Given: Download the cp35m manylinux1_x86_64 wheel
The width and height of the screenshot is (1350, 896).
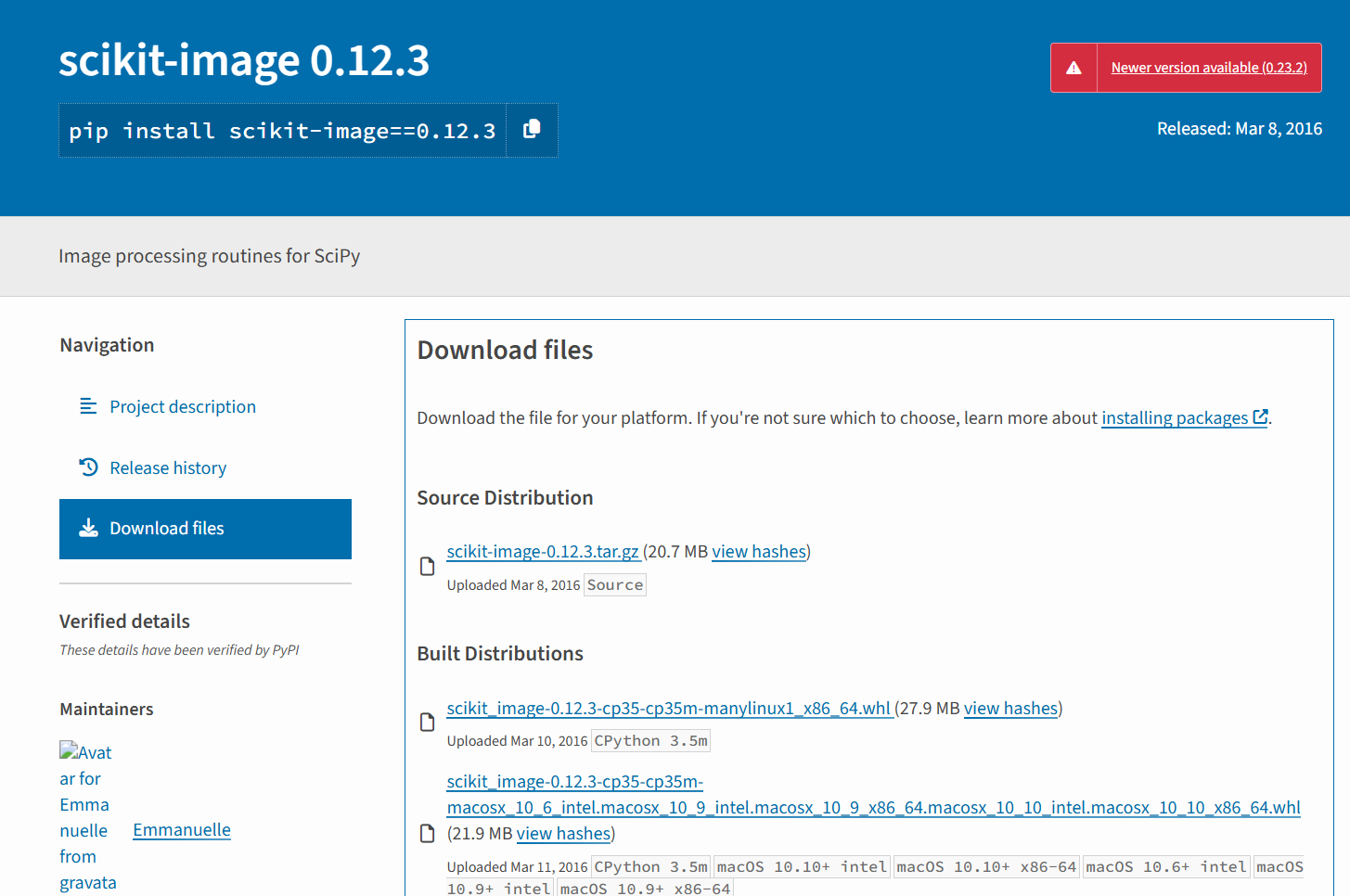Looking at the screenshot, I should point(669,709).
